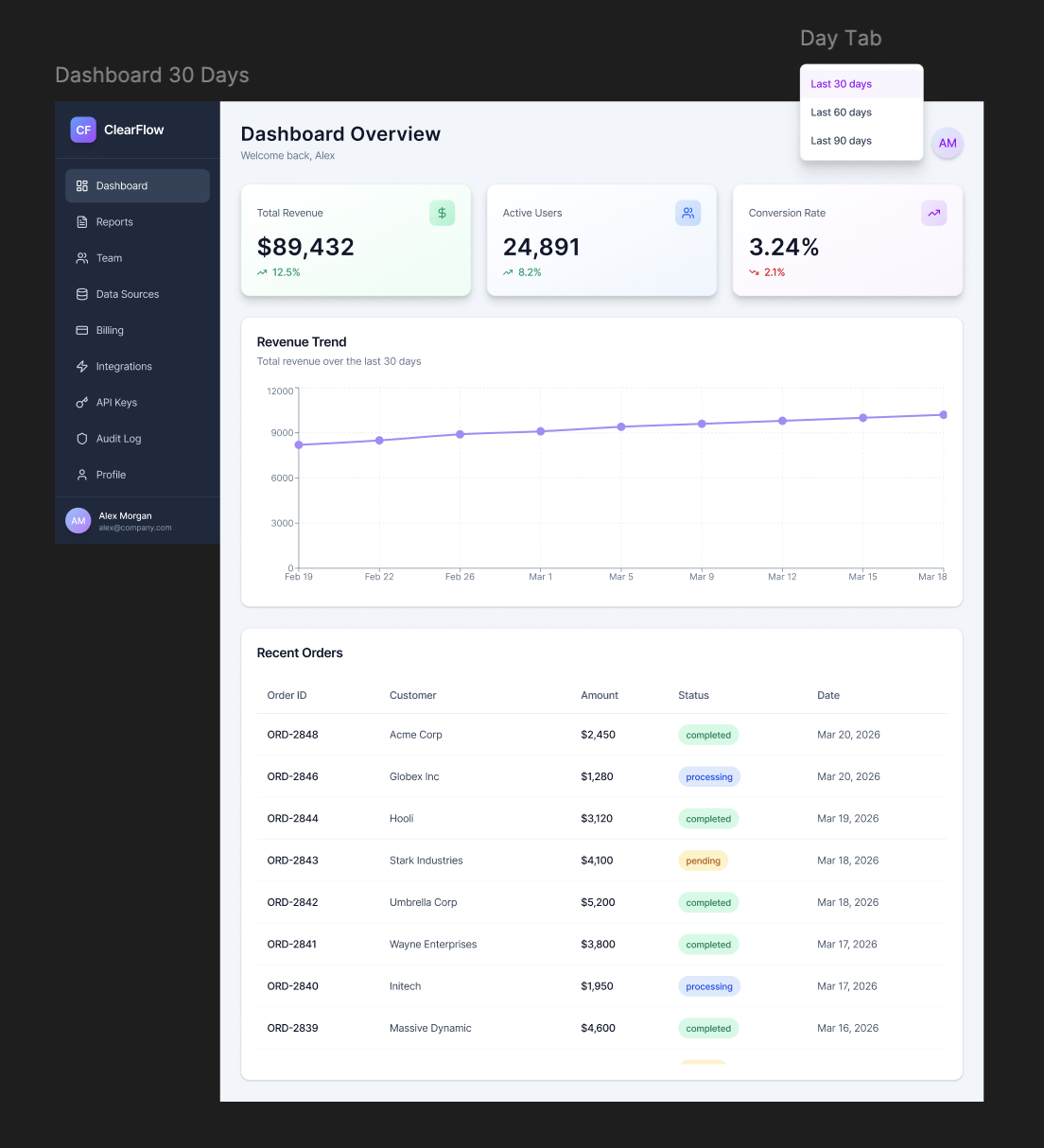
Task: Click the dollar sign icon on Total Revenue
Action: point(443,213)
